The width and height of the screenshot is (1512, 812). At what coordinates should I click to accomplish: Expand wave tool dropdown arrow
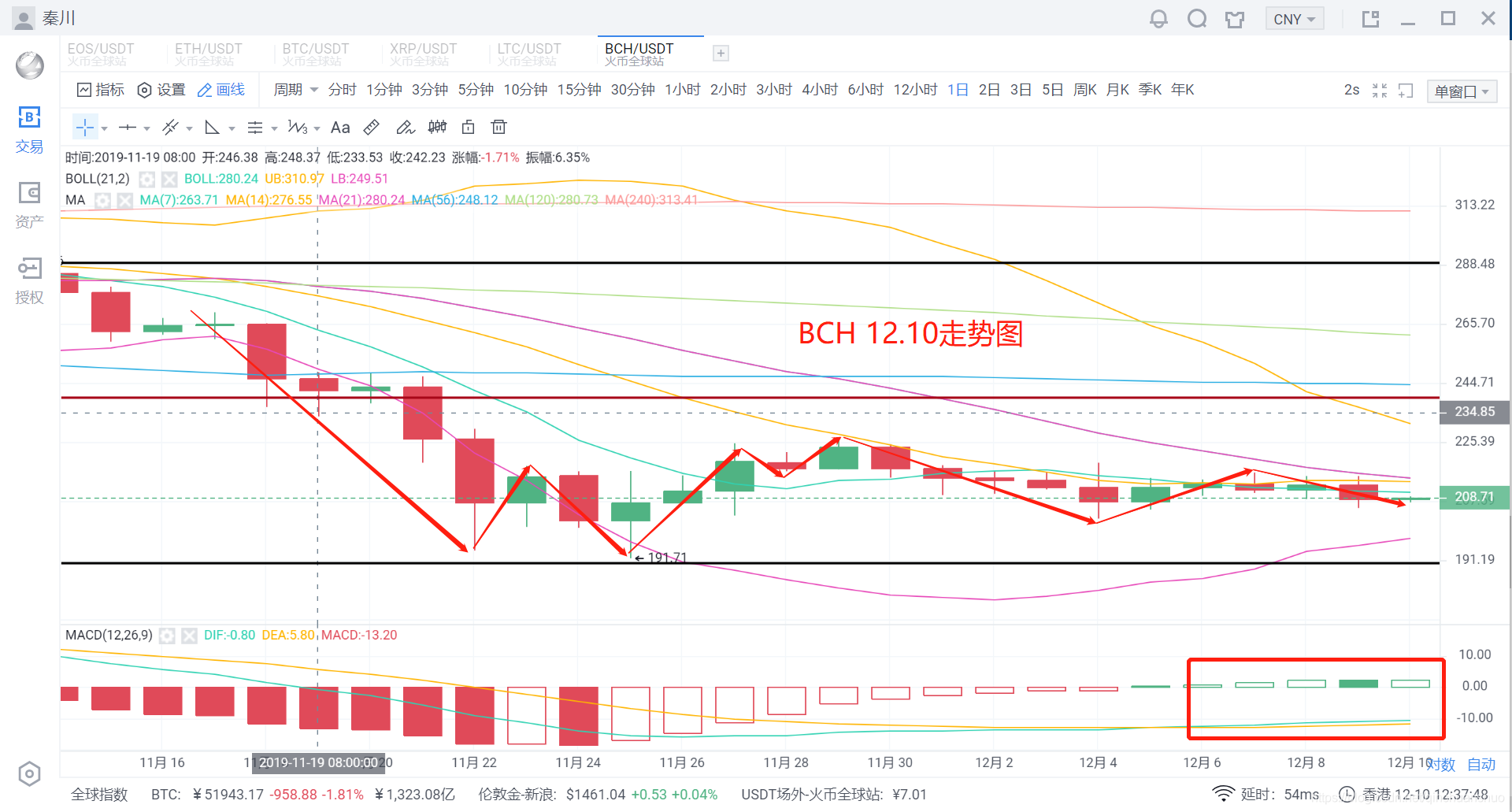[317, 128]
